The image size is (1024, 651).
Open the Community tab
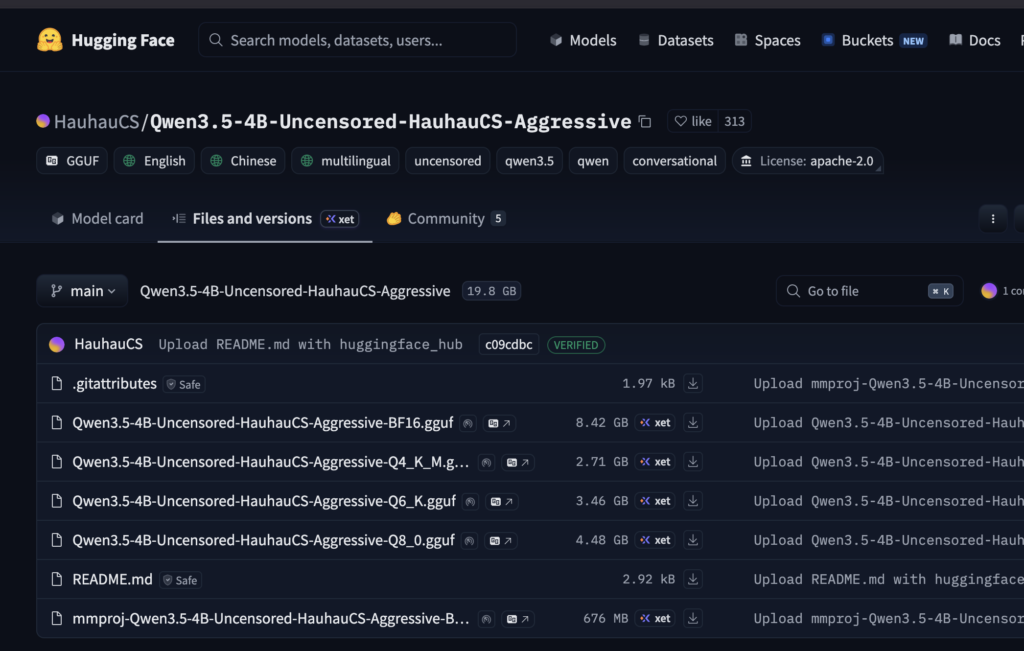point(445,219)
